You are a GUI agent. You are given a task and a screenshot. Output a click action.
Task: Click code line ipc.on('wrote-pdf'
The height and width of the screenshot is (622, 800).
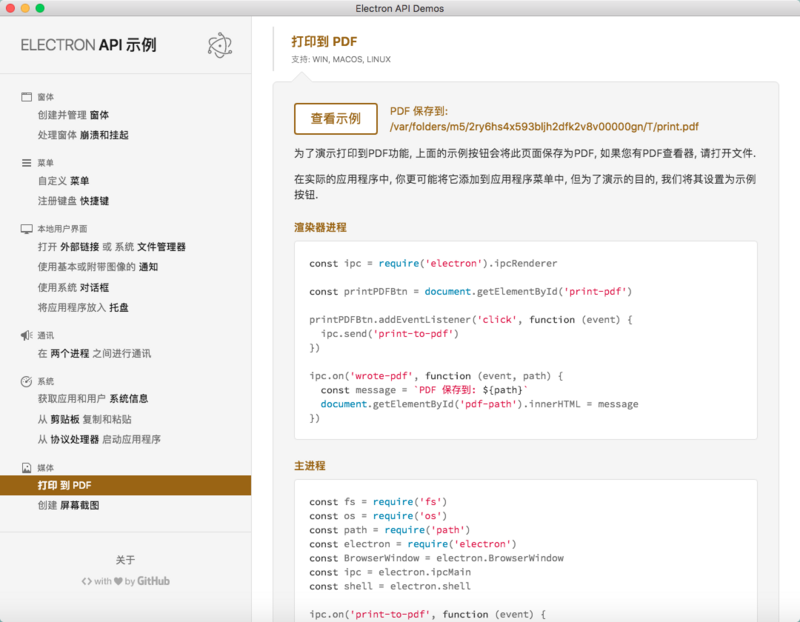pos(436,376)
